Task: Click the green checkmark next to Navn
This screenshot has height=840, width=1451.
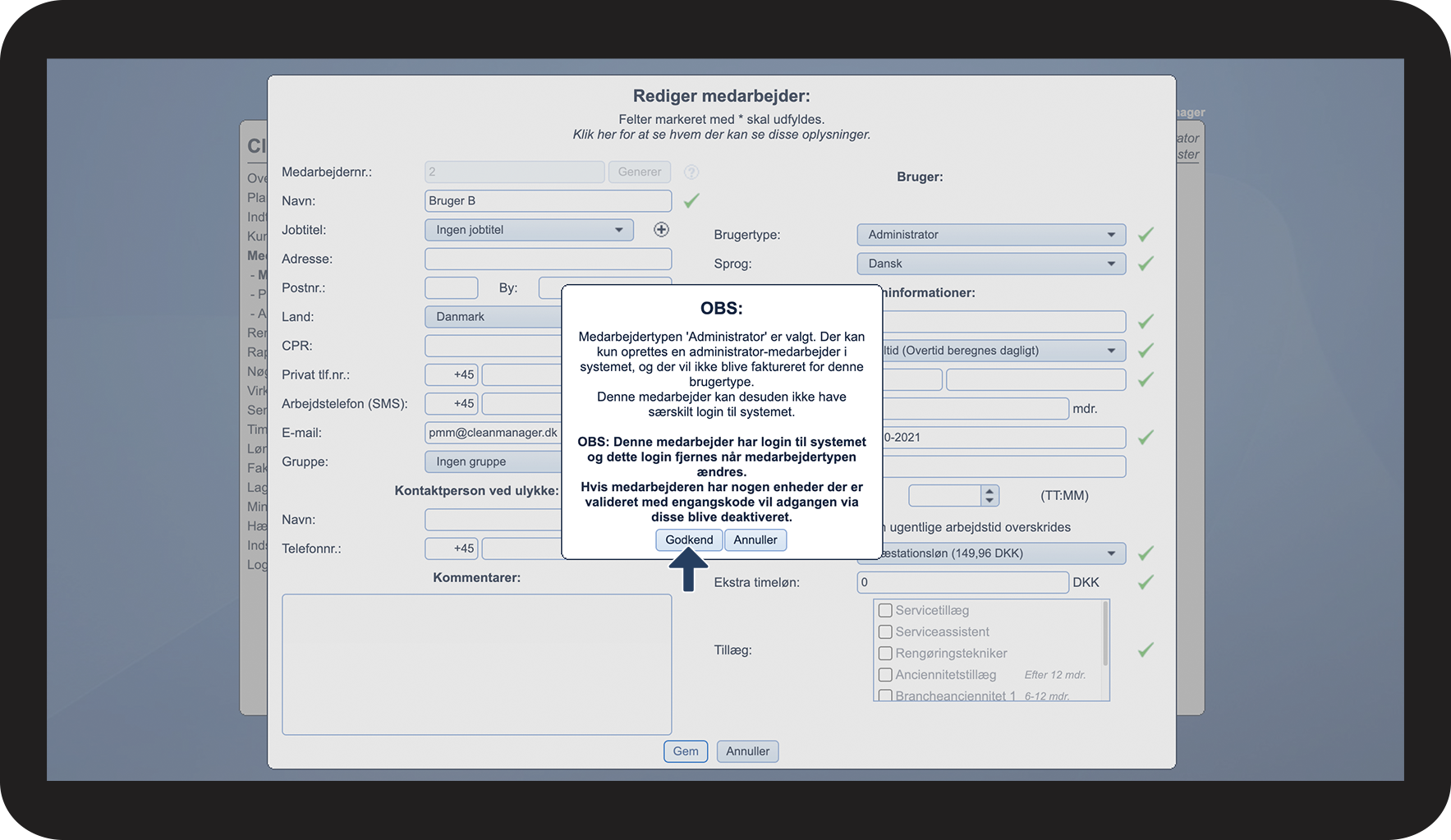Action: point(691,200)
